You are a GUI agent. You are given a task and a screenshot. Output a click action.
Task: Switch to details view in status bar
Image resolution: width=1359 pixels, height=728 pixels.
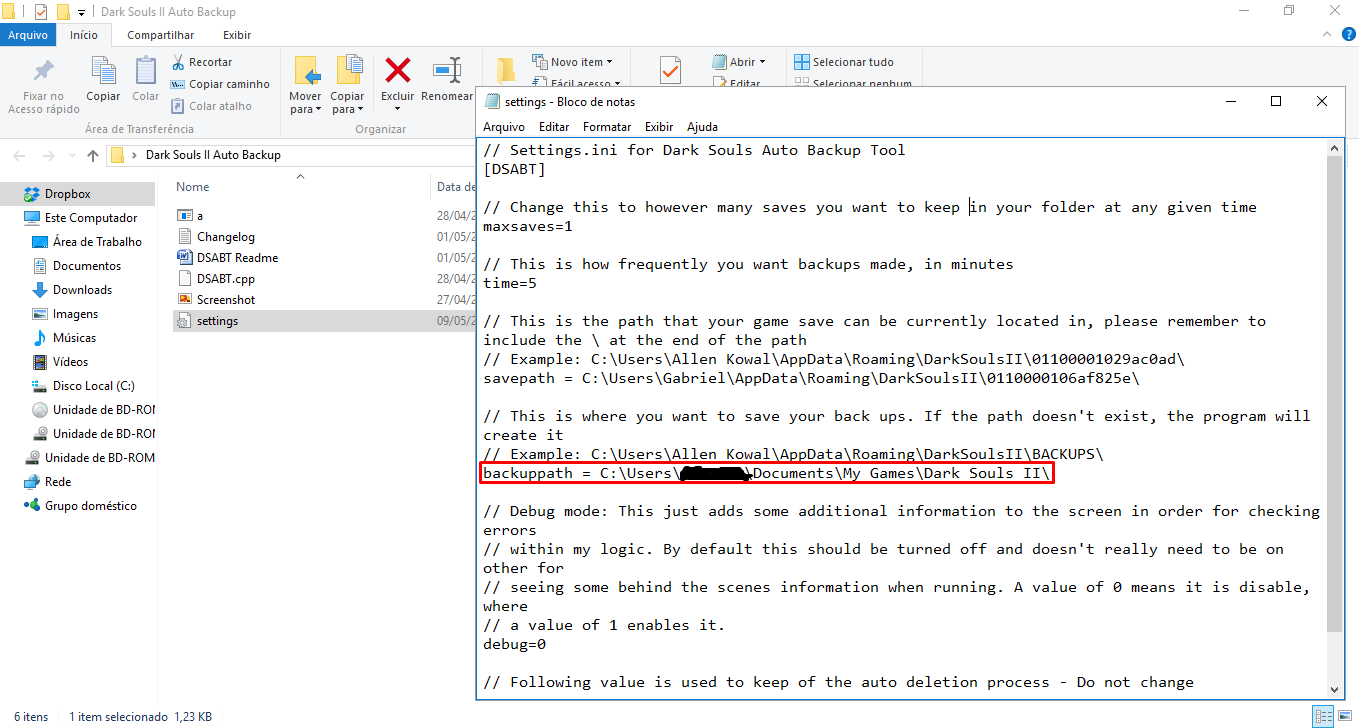(x=1323, y=716)
